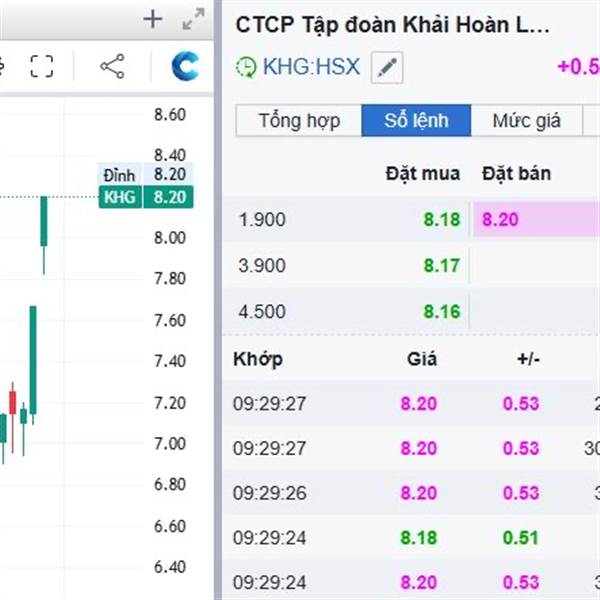Select the 8.18 bid price
Image resolution: width=600 pixels, height=600 pixels.
(441, 219)
